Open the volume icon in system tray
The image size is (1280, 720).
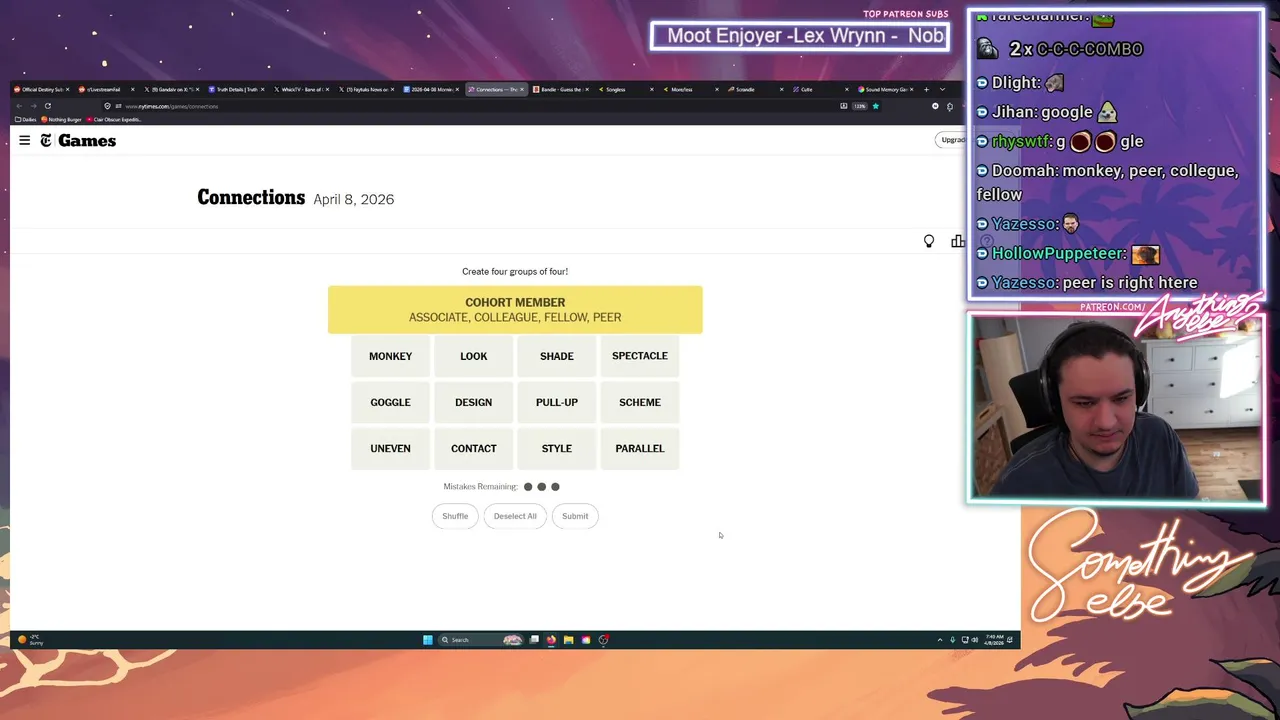pyautogui.click(x=975, y=640)
